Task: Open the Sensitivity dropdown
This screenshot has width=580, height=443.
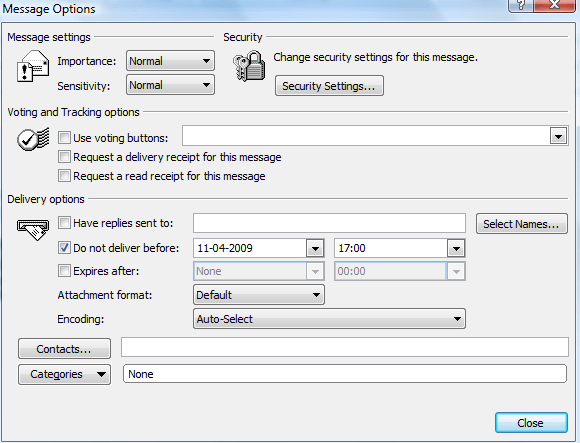Action: pos(170,85)
